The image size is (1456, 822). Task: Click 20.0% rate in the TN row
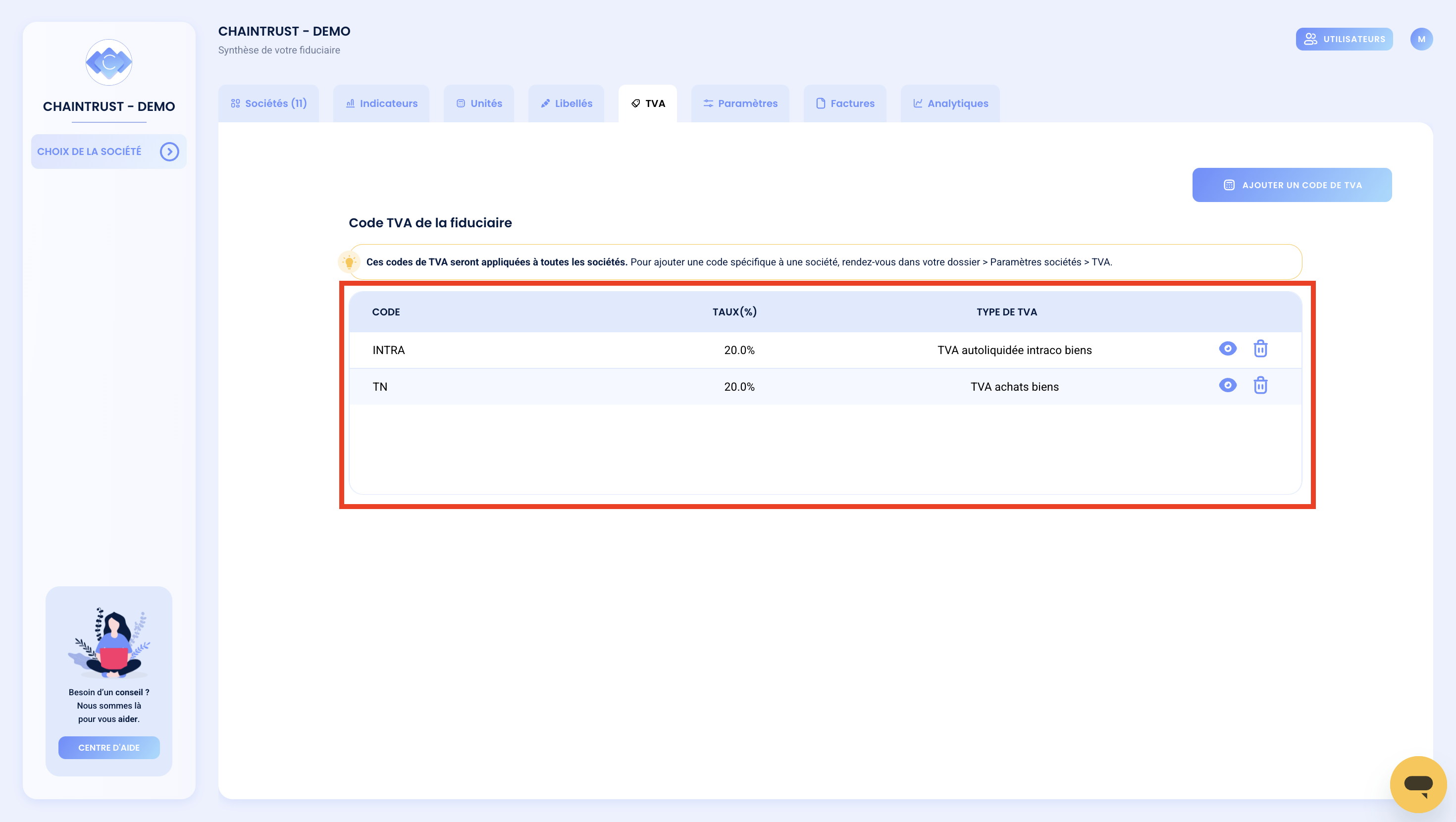tap(739, 387)
